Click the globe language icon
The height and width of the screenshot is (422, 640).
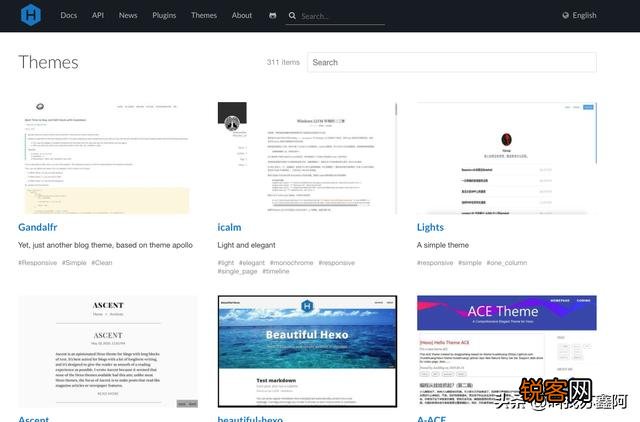pyautogui.click(x=565, y=16)
